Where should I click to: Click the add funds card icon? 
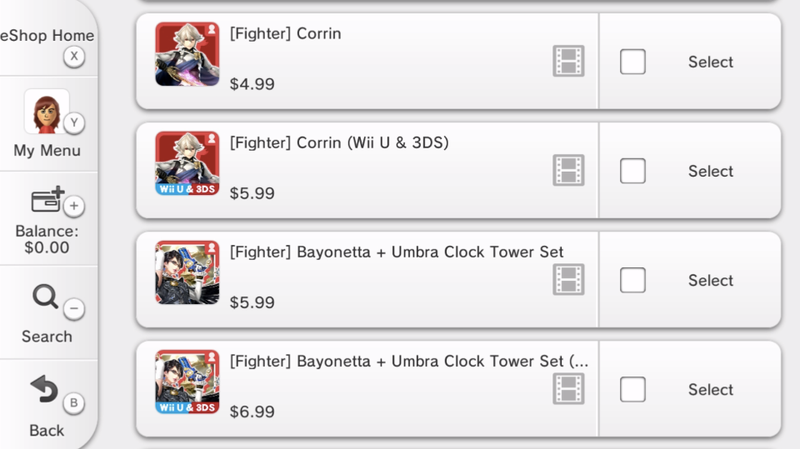click(x=47, y=199)
